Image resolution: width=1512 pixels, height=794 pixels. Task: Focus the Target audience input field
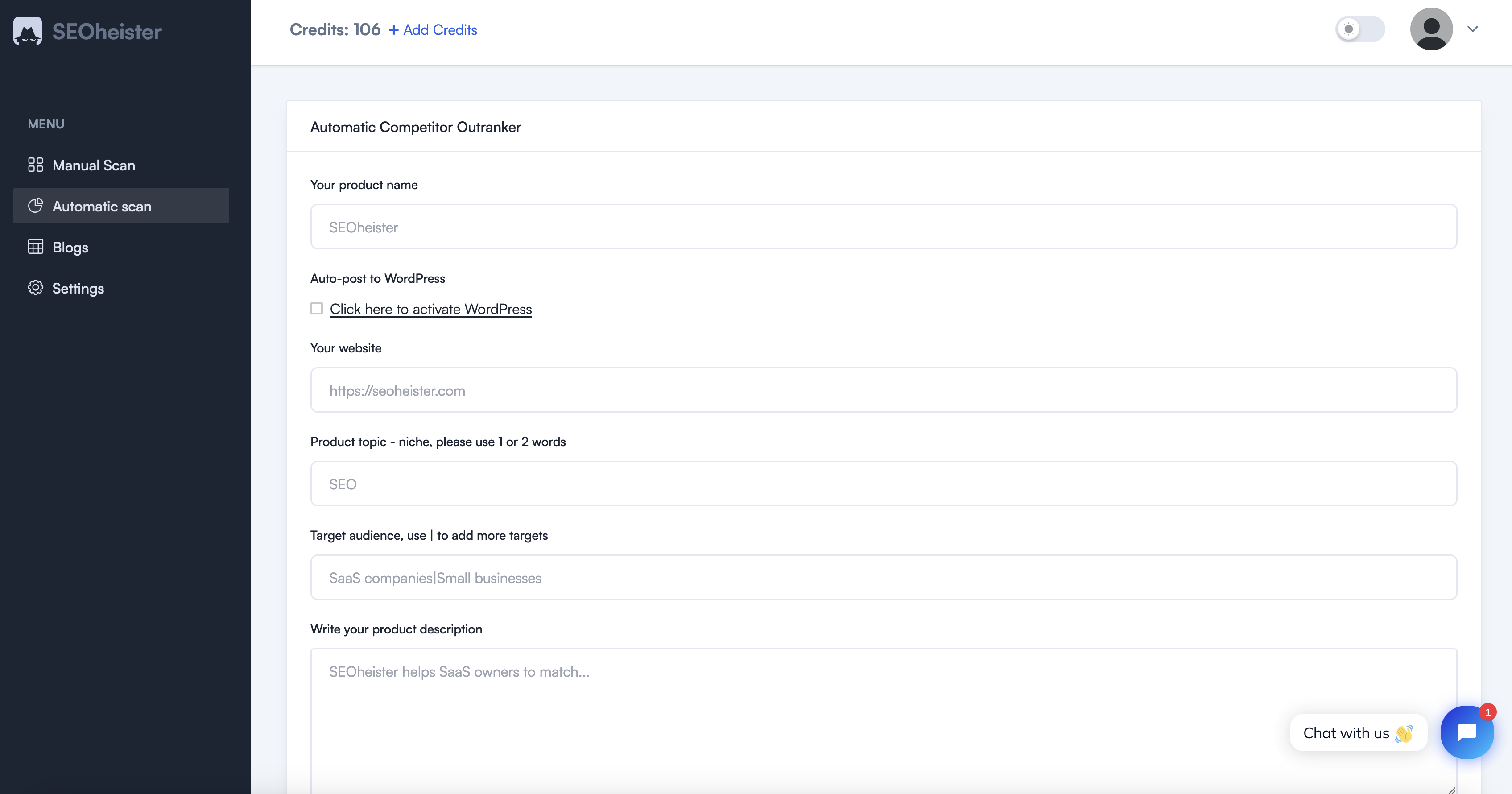coord(884,577)
